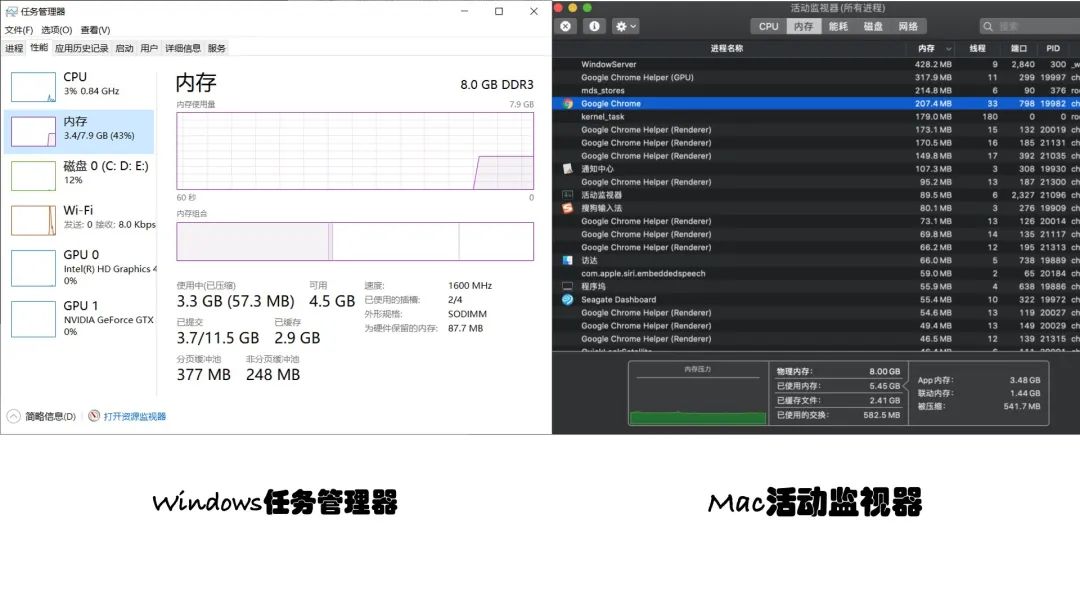Switch to the 详细信息 tab
The width and height of the screenshot is (1080, 608).
(x=183, y=48)
